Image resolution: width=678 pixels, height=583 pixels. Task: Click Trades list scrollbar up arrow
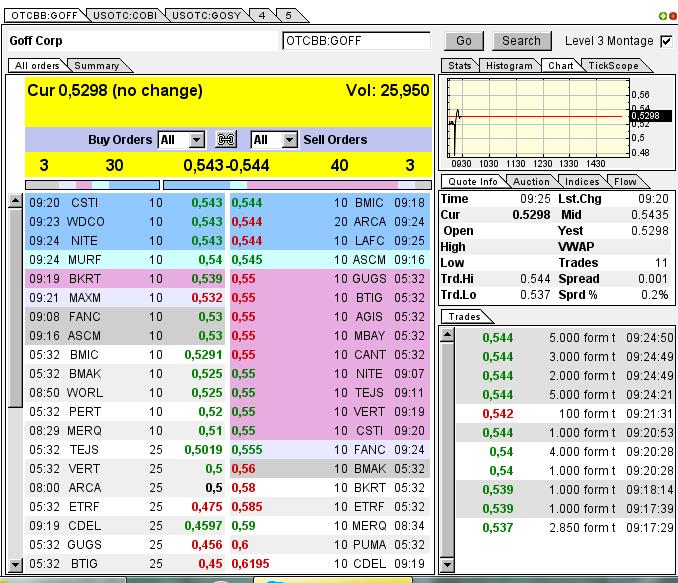pos(448,334)
